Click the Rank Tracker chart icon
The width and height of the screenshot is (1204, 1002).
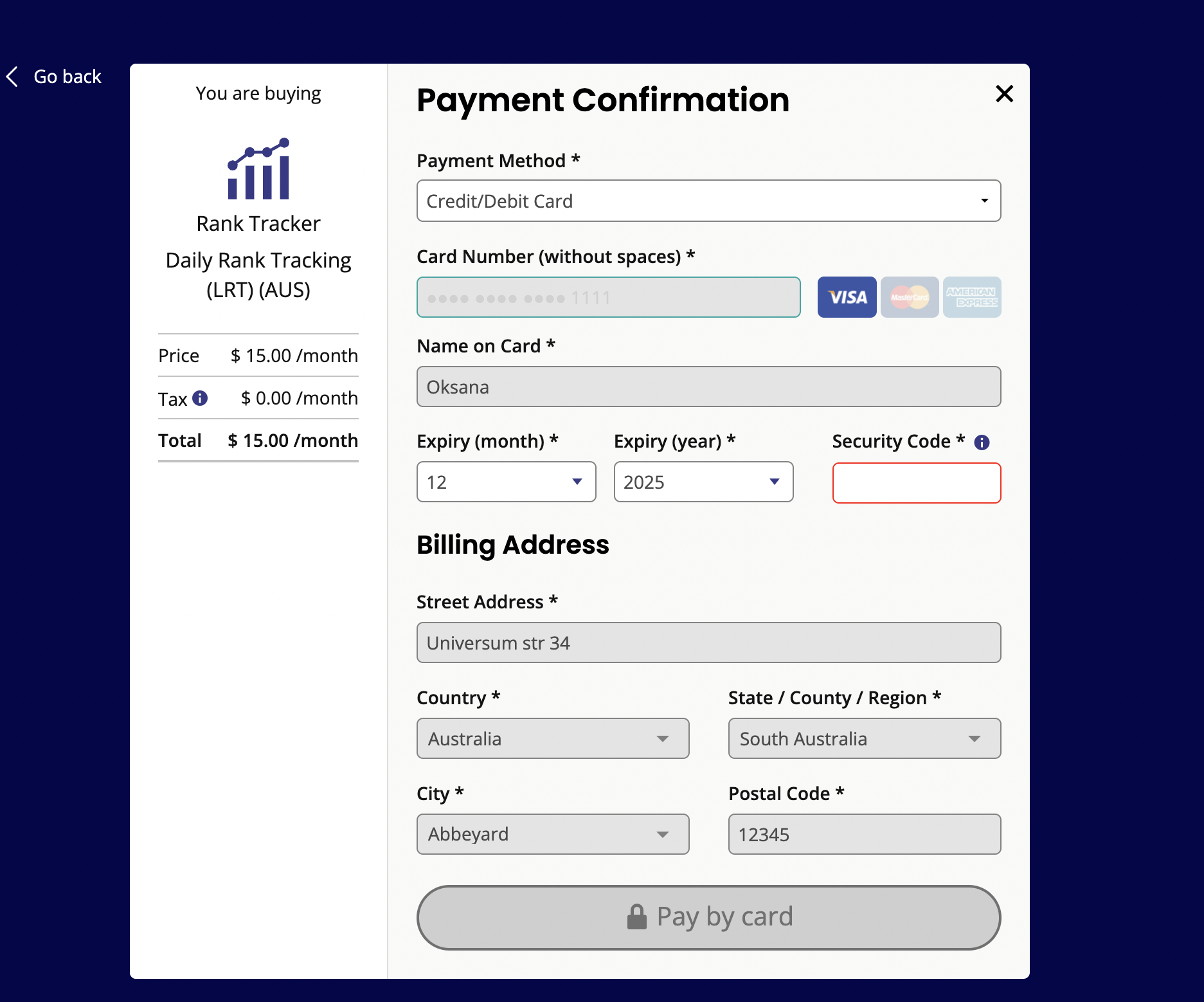coord(258,169)
